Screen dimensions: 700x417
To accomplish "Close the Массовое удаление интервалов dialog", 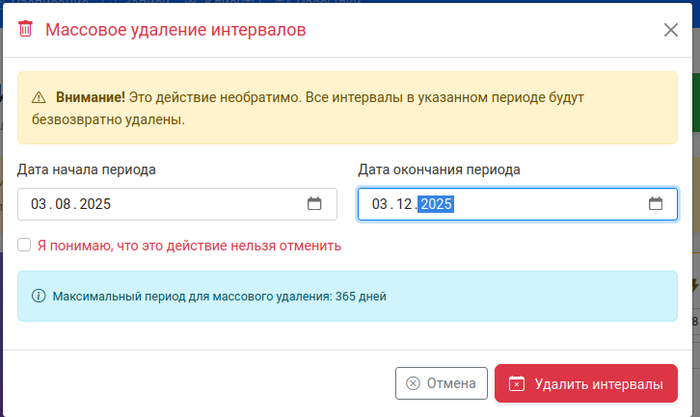I will pos(670,30).
